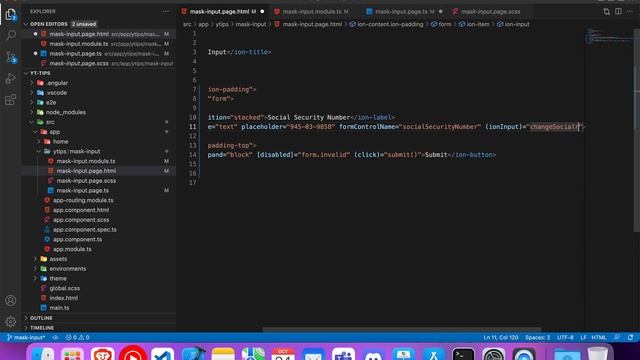Collapse the ytips/mask-input folder
Image resolution: width=640 pixels, height=360 pixels.
[76, 151]
